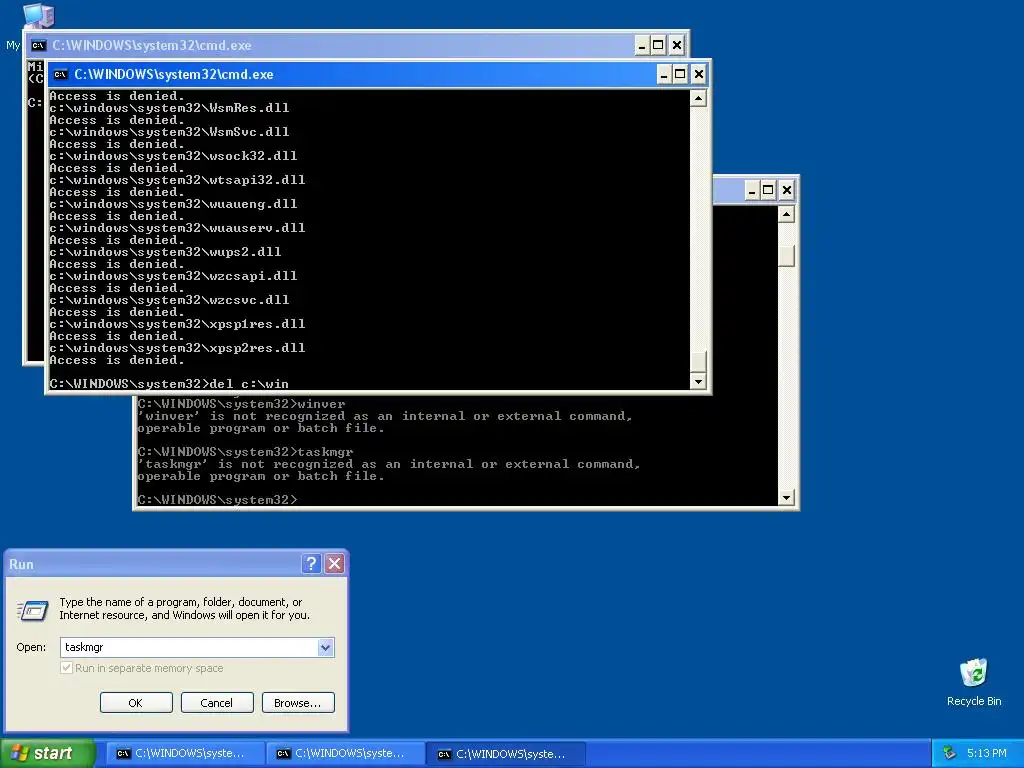
Task: Click Browse... in the Run dialog
Action: (298, 703)
